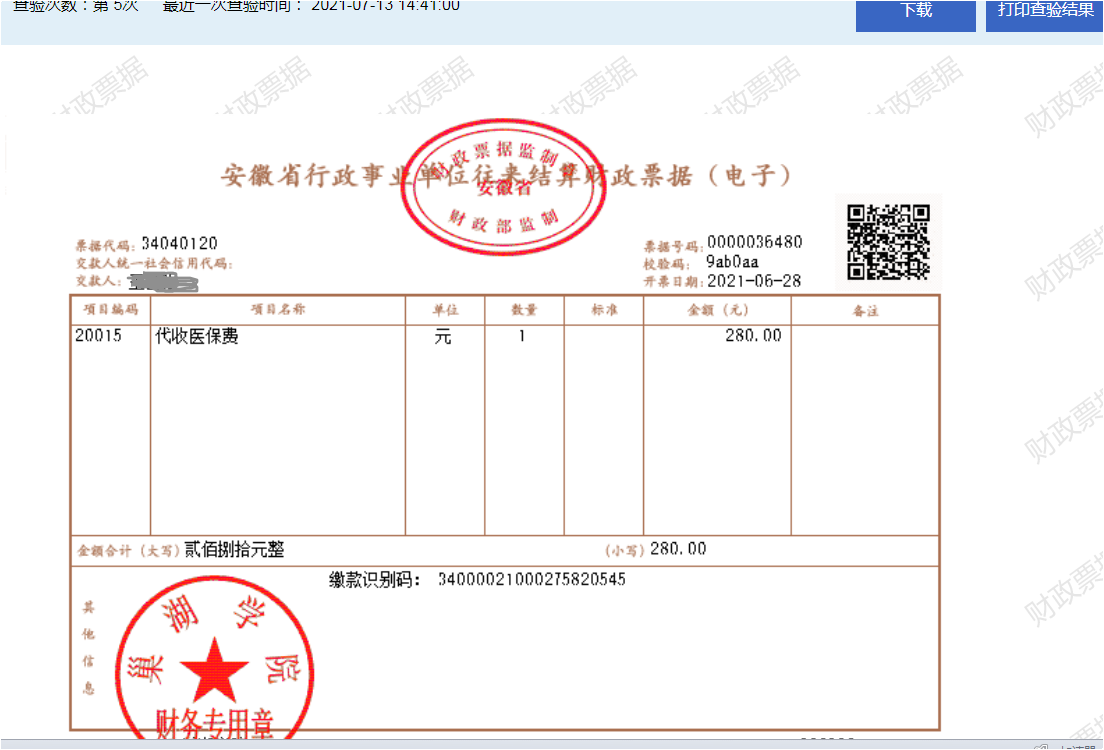Click the 财务专用章 text on the round stamp
Image resolution: width=1104 pixels, height=750 pixels.
tap(214, 724)
